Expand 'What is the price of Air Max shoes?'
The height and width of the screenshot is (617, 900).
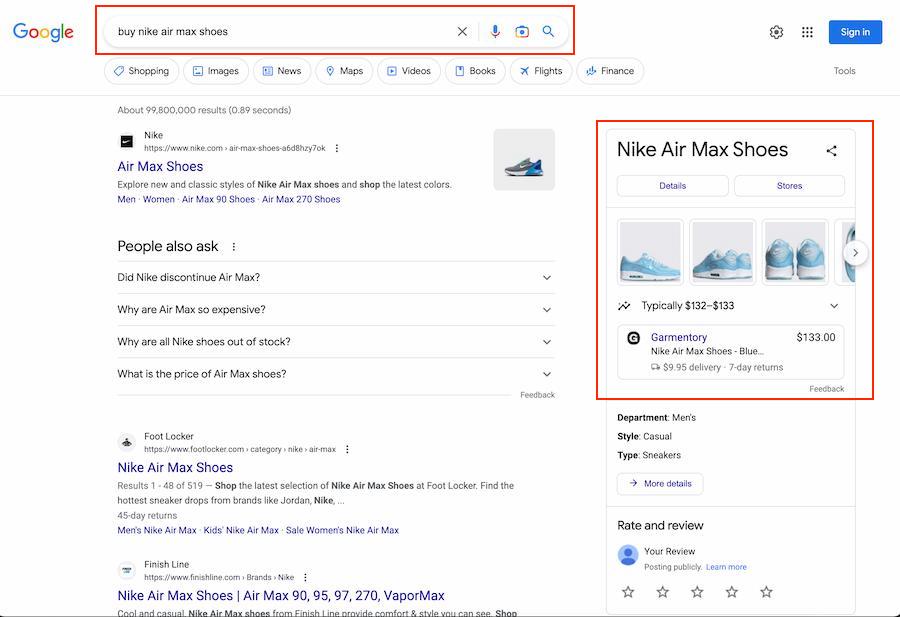[336, 374]
